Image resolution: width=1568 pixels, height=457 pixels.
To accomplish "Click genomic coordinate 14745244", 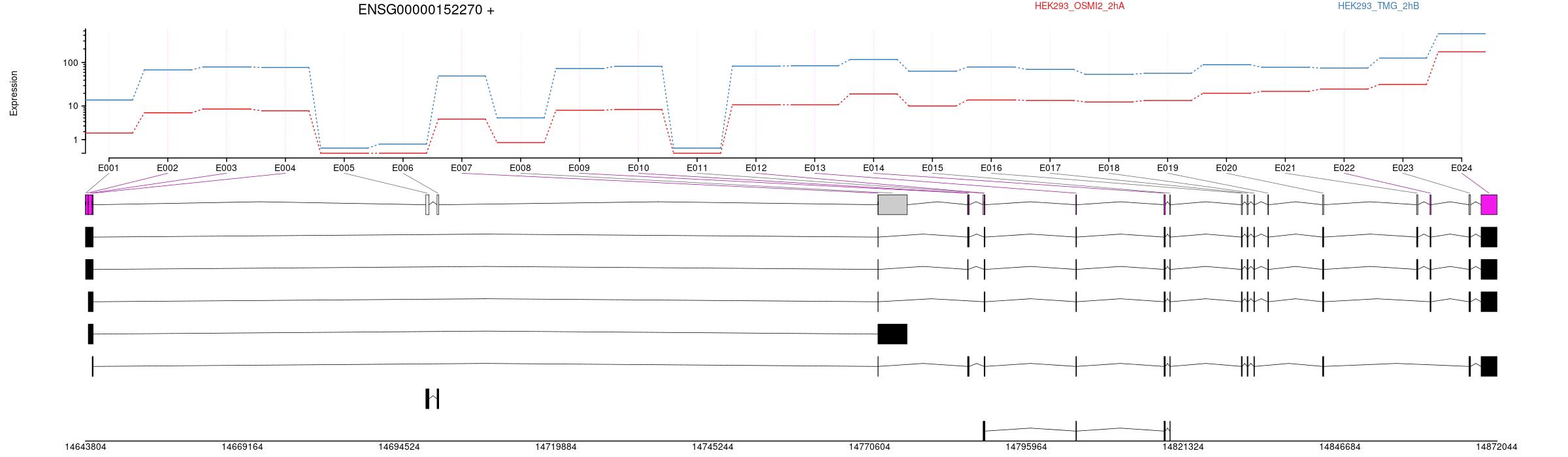I will tap(713, 447).
